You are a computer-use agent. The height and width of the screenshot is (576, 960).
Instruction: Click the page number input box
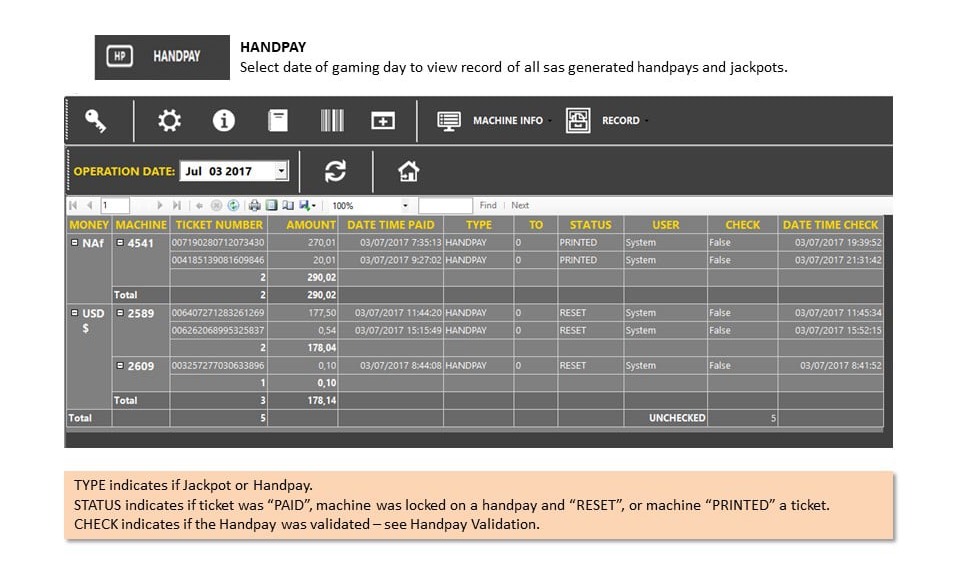click(x=114, y=206)
